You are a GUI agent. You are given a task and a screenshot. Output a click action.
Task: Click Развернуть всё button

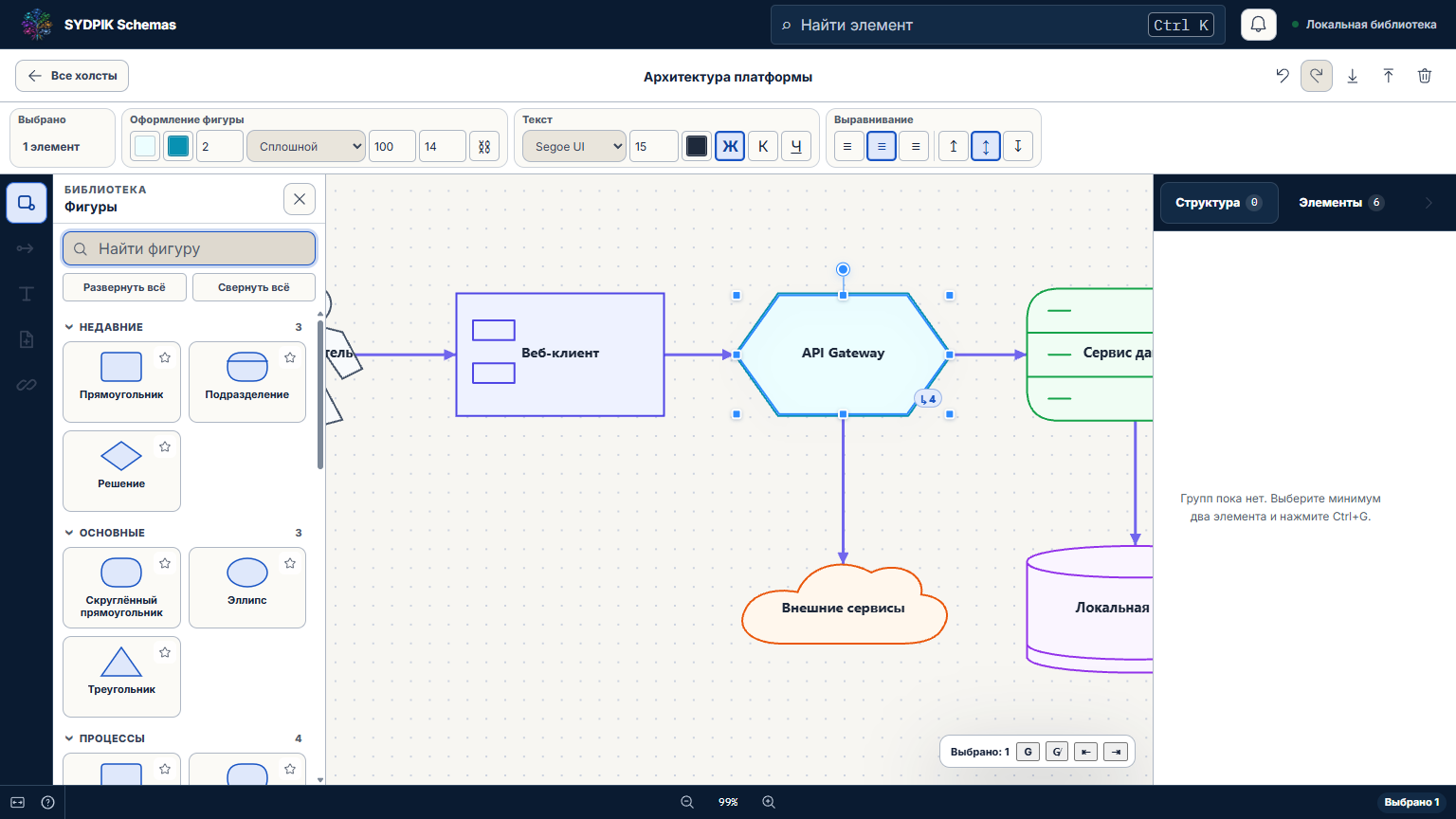pos(124,287)
